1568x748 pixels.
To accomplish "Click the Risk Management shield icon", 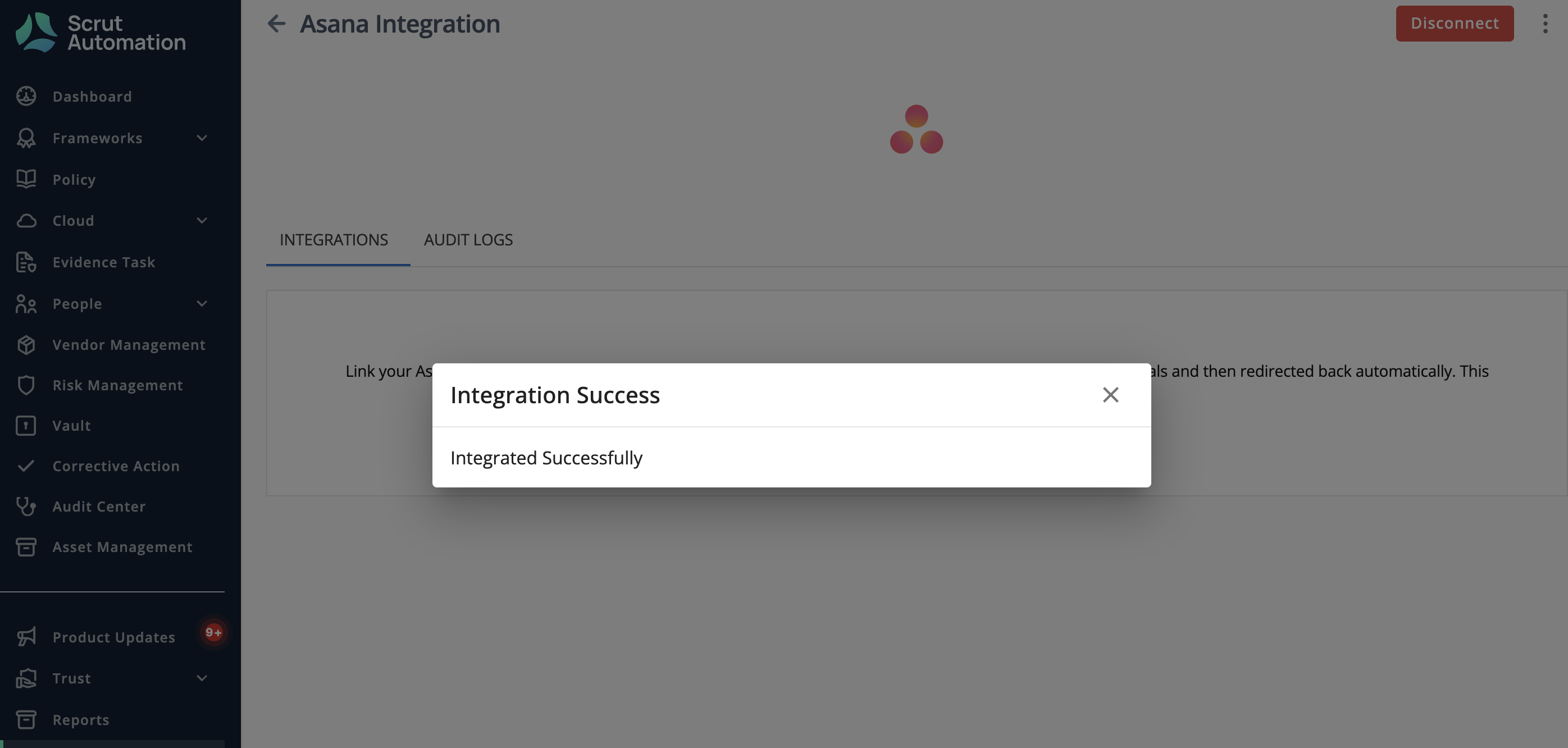I will 26,385.
